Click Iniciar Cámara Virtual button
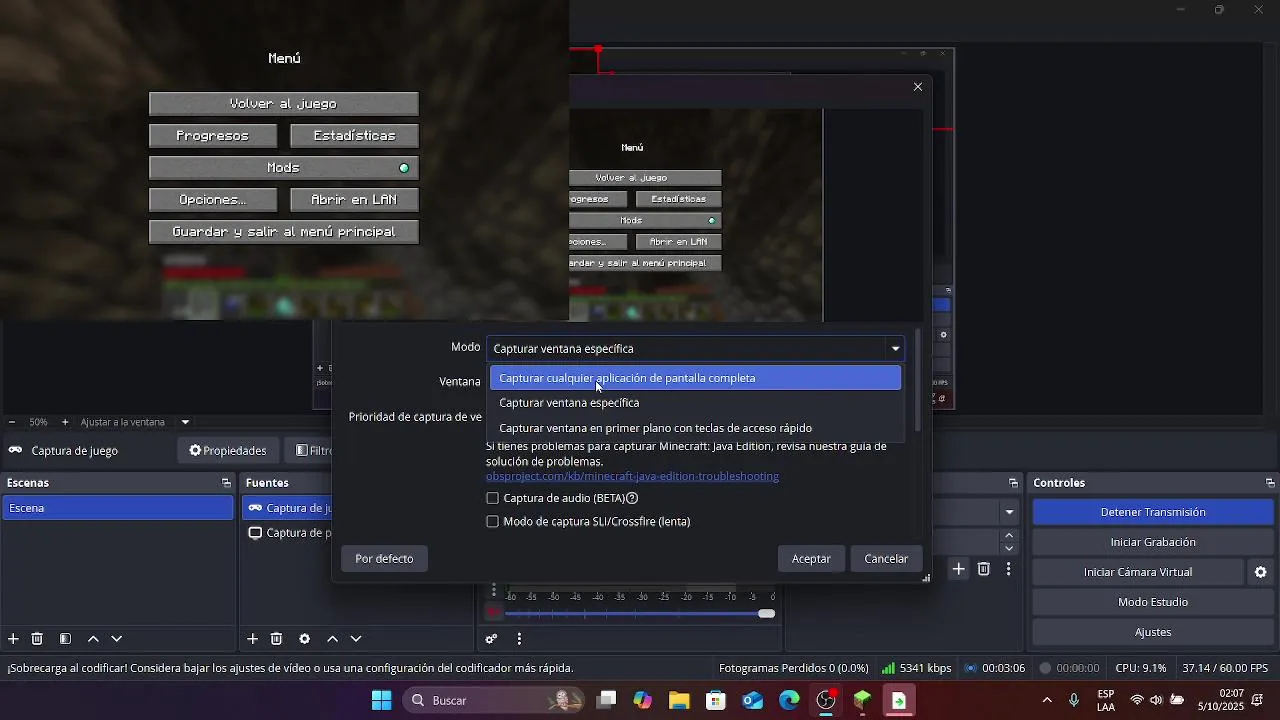 coord(1138,572)
